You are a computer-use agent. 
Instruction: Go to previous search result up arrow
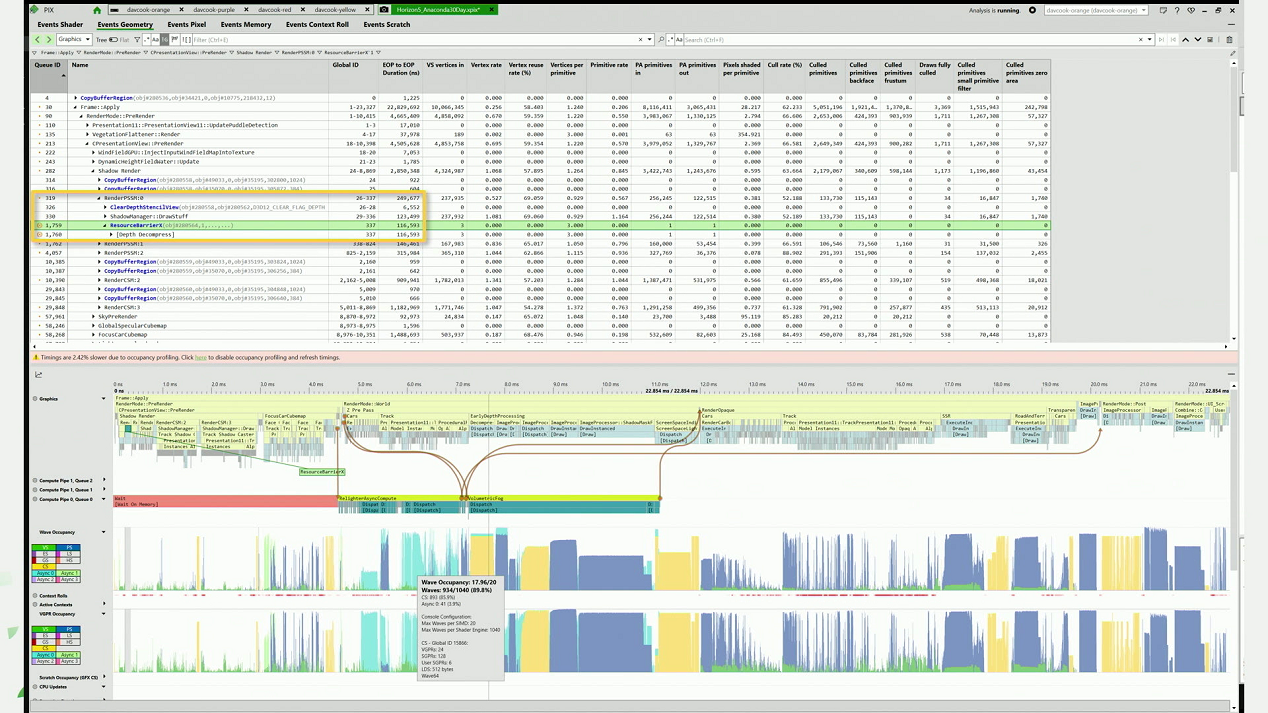tap(1185, 40)
